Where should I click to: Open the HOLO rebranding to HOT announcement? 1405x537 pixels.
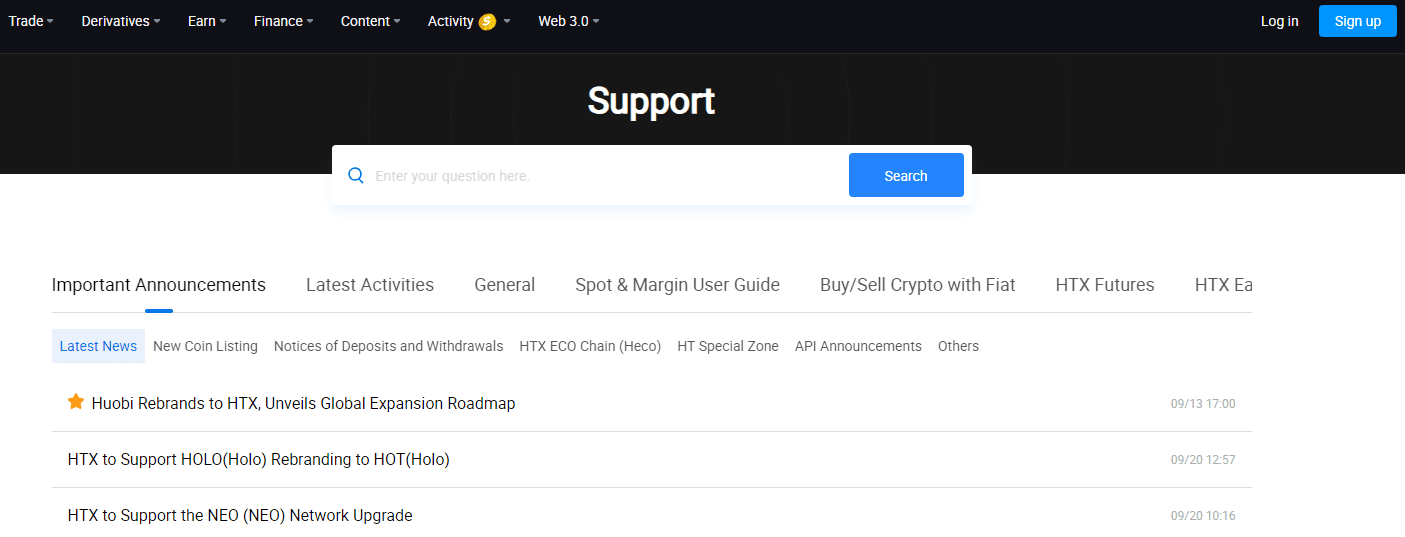[259, 460]
